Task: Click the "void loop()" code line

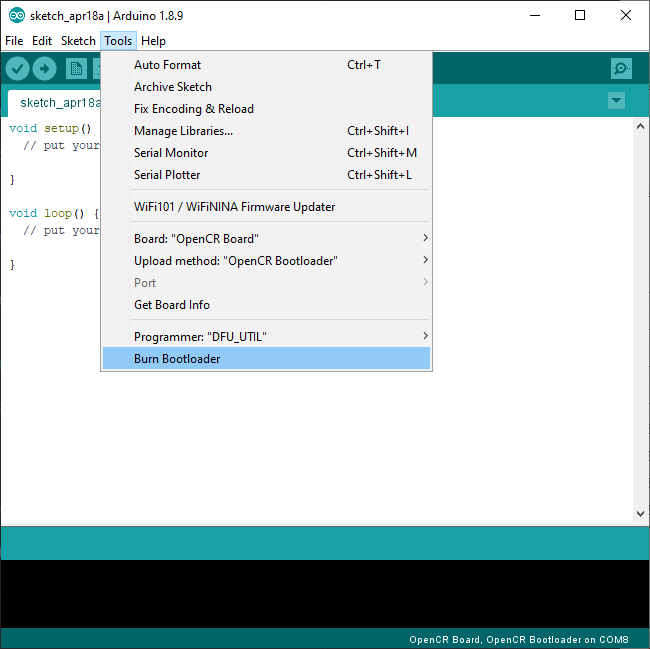Action: [54, 213]
